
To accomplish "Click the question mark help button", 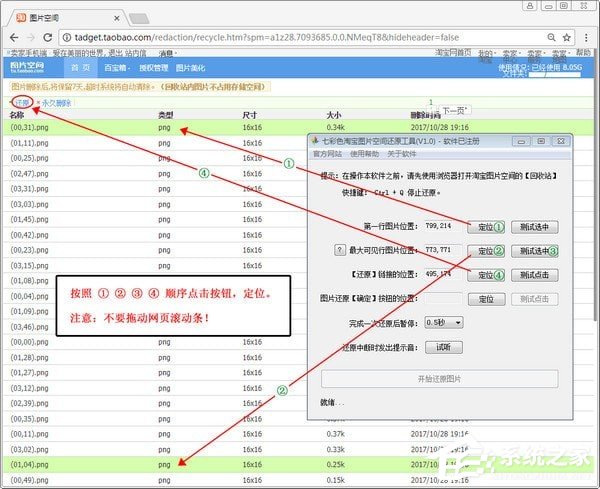I will (x=339, y=250).
